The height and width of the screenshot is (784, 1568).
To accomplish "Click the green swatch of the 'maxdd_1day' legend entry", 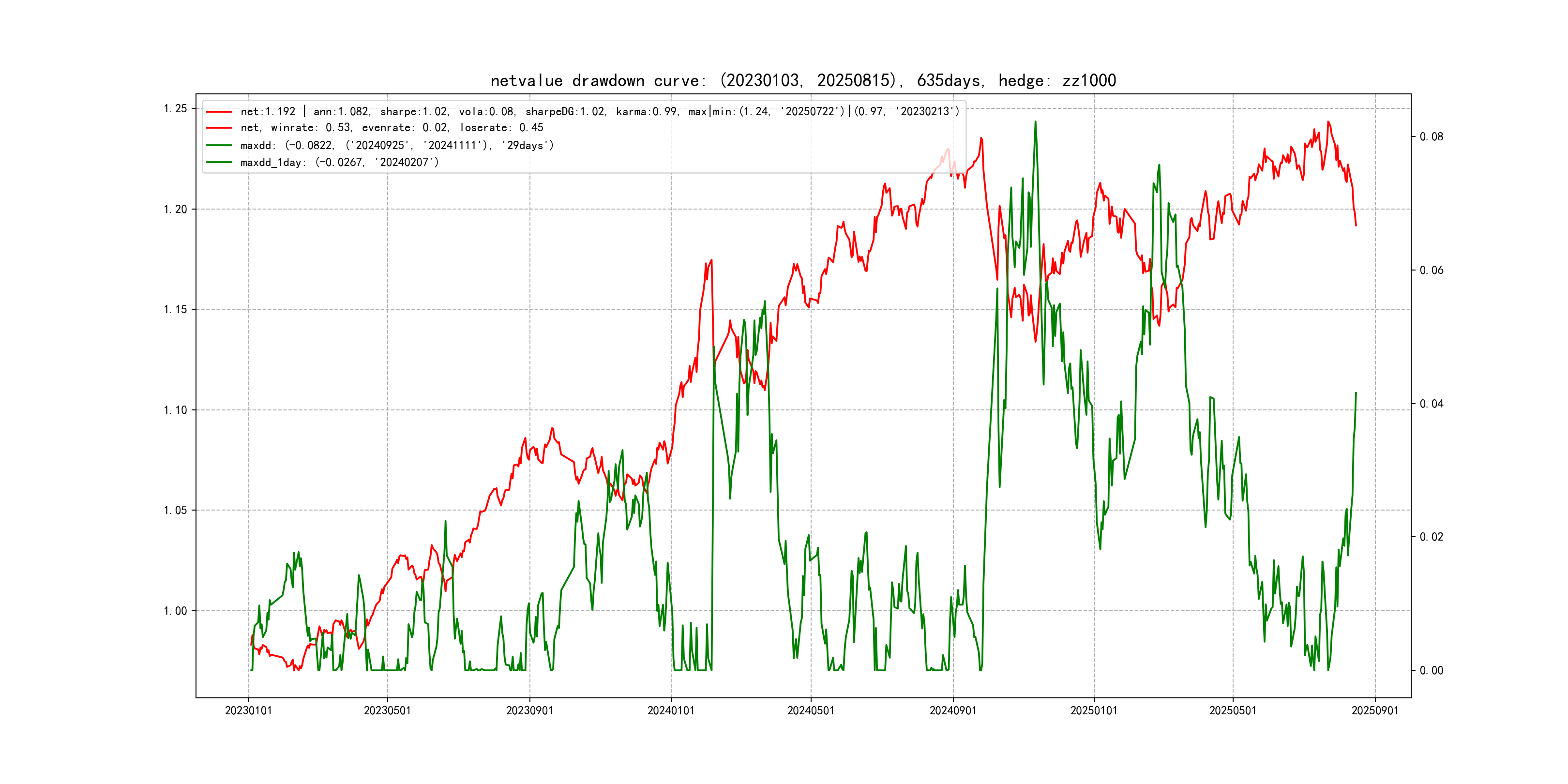I will pos(219,163).
